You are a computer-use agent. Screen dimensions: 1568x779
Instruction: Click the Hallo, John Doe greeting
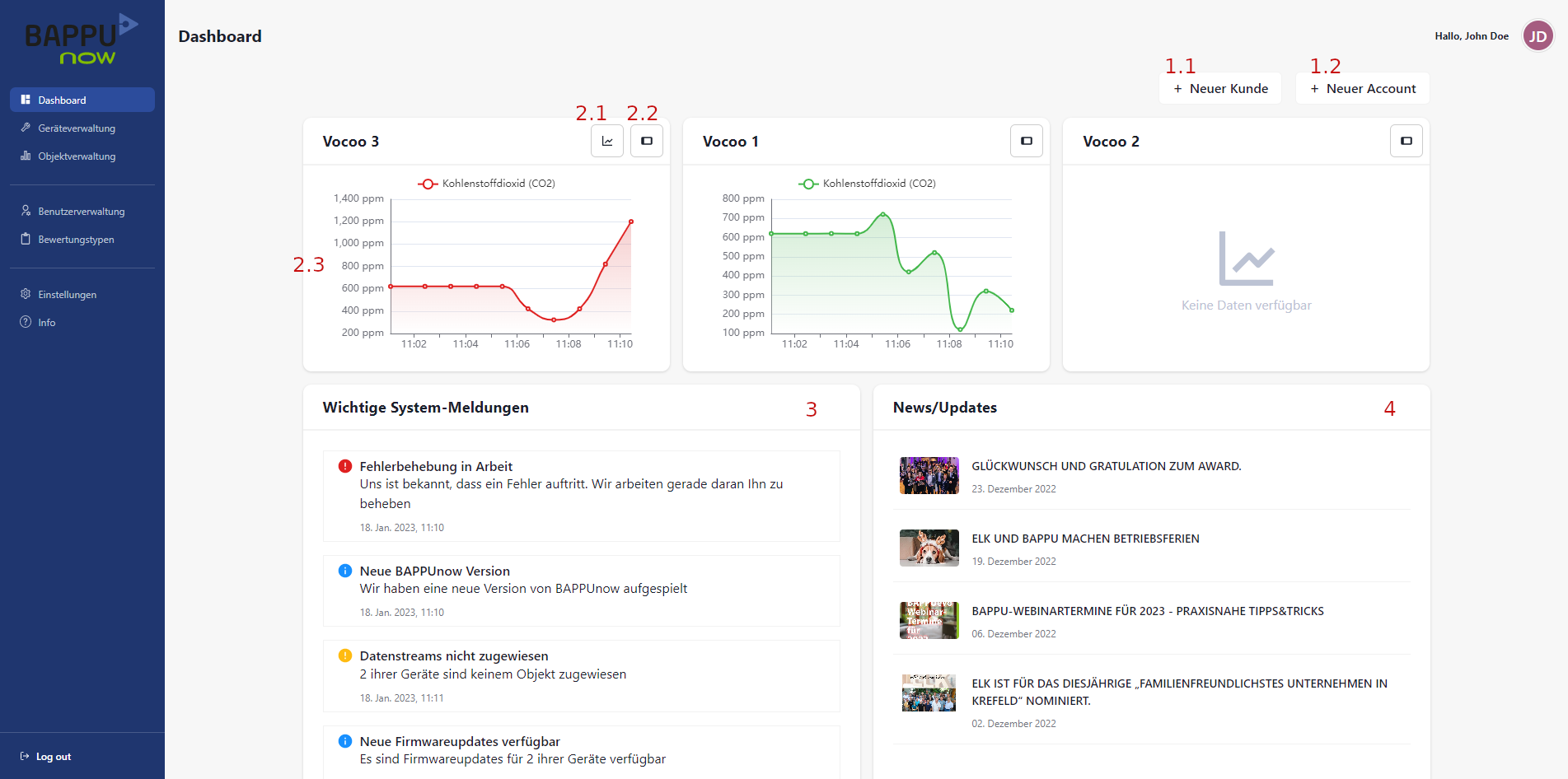tap(1472, 36)
